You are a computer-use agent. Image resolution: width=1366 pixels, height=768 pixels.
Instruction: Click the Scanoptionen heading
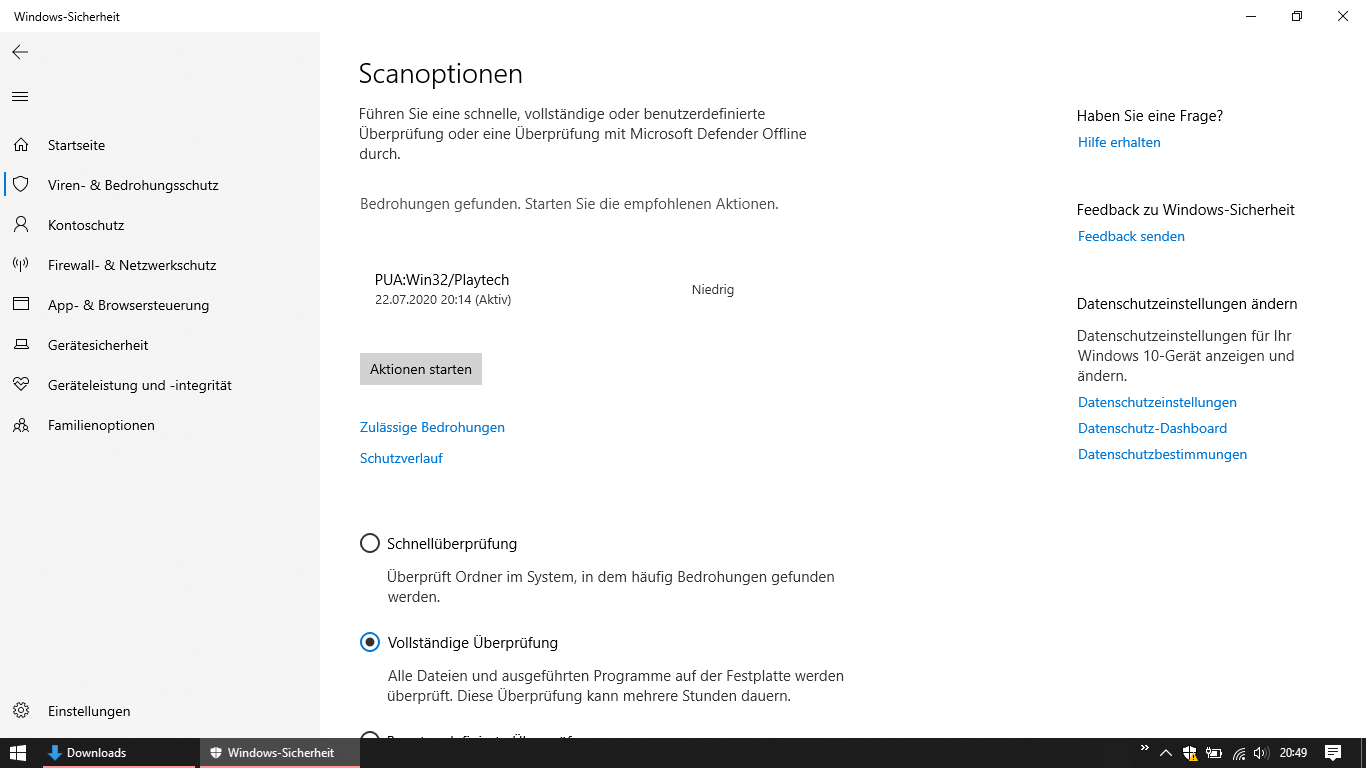(x=441, y=74)
